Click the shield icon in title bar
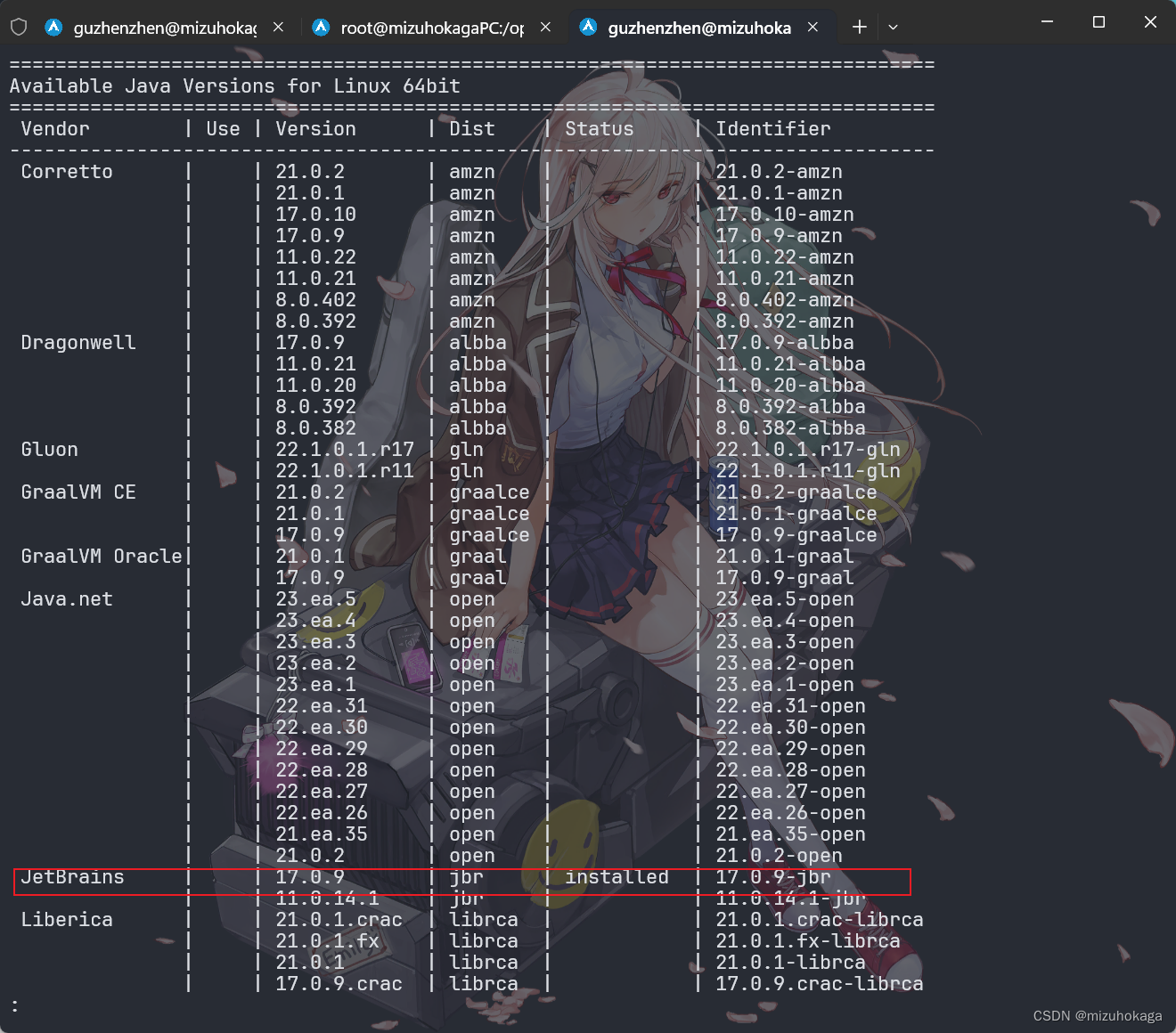The width and height of the screenshot is (1176, 1033). point(19,27)
